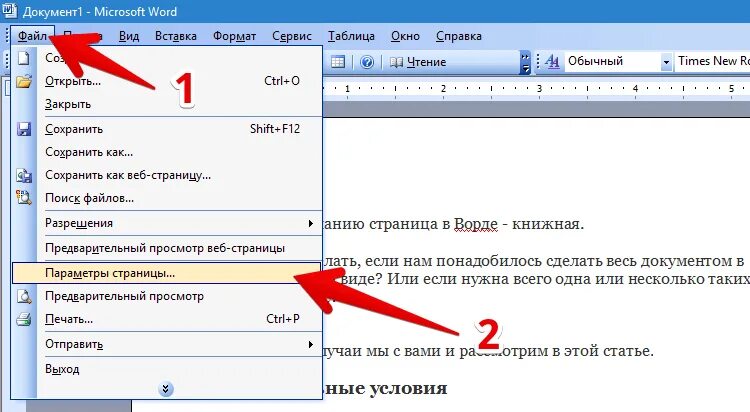This screenshot has height=412, width=750.
Task: Click the new document icon
Action: point(24,58)
